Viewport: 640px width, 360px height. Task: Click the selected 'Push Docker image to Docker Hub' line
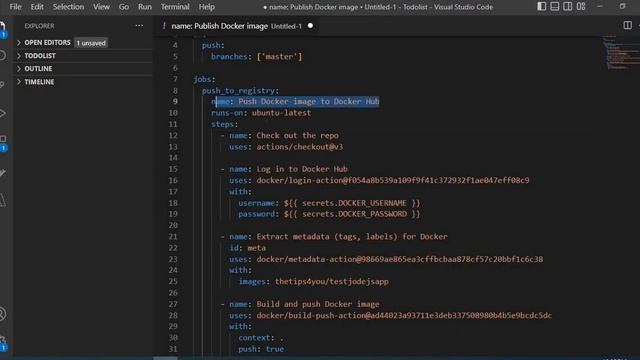click(296, 102)
